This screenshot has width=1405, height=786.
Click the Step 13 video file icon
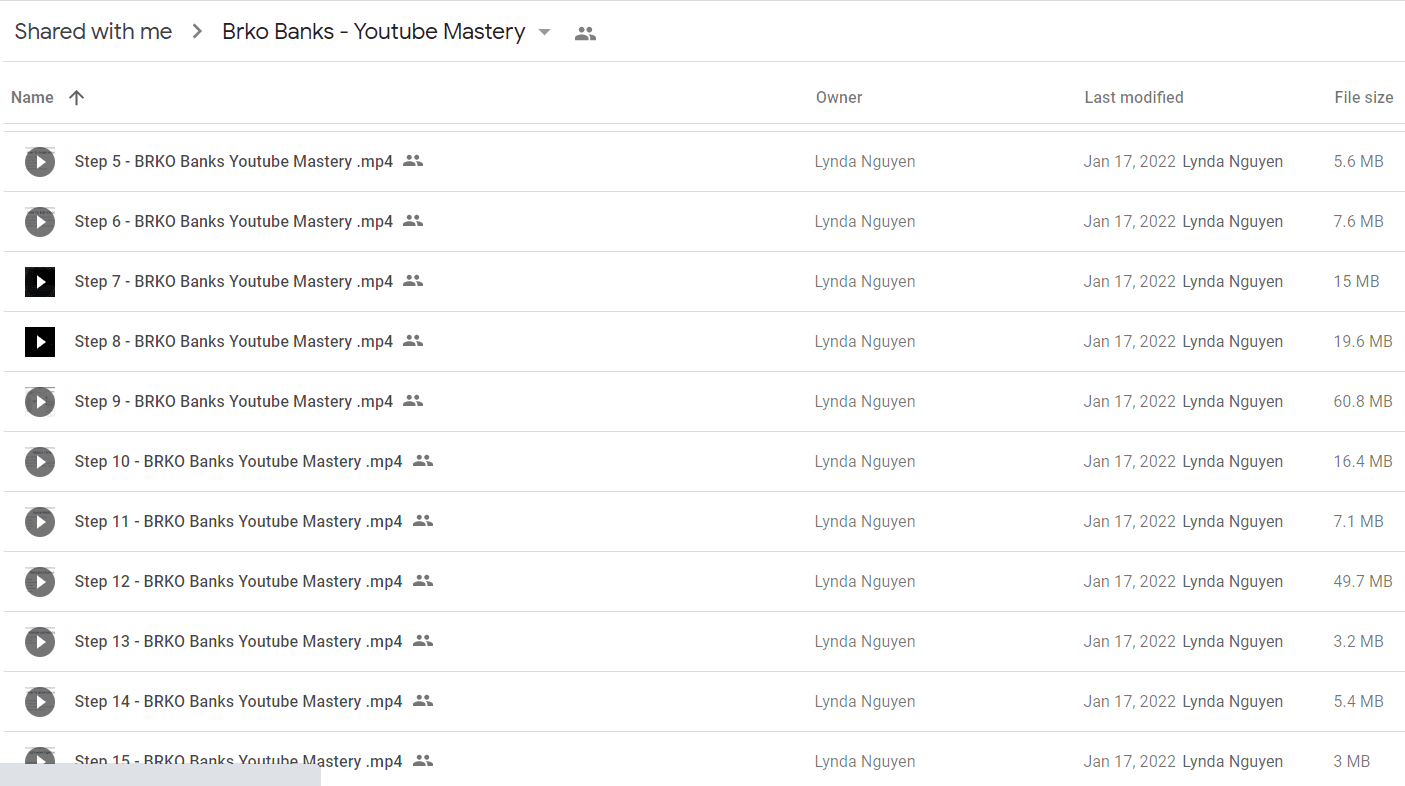pos(40,641)
